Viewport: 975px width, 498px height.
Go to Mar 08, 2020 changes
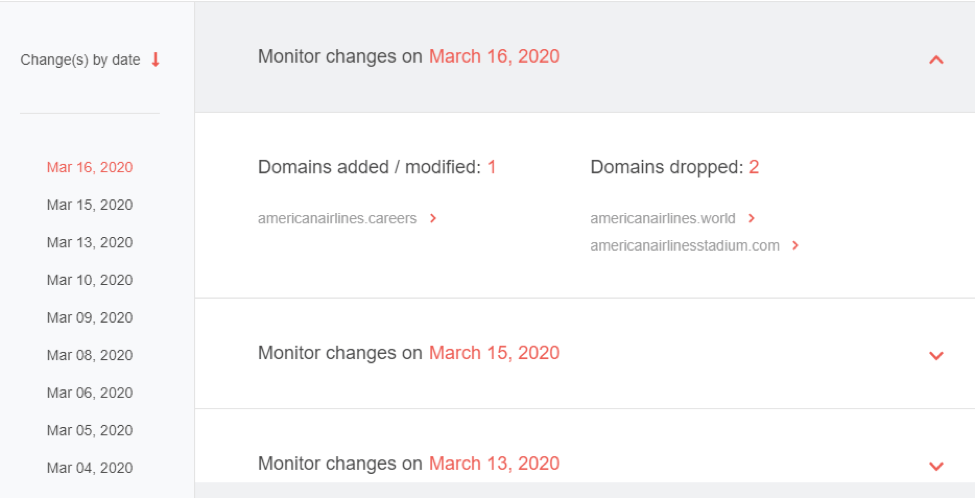(x=90, y=355)
